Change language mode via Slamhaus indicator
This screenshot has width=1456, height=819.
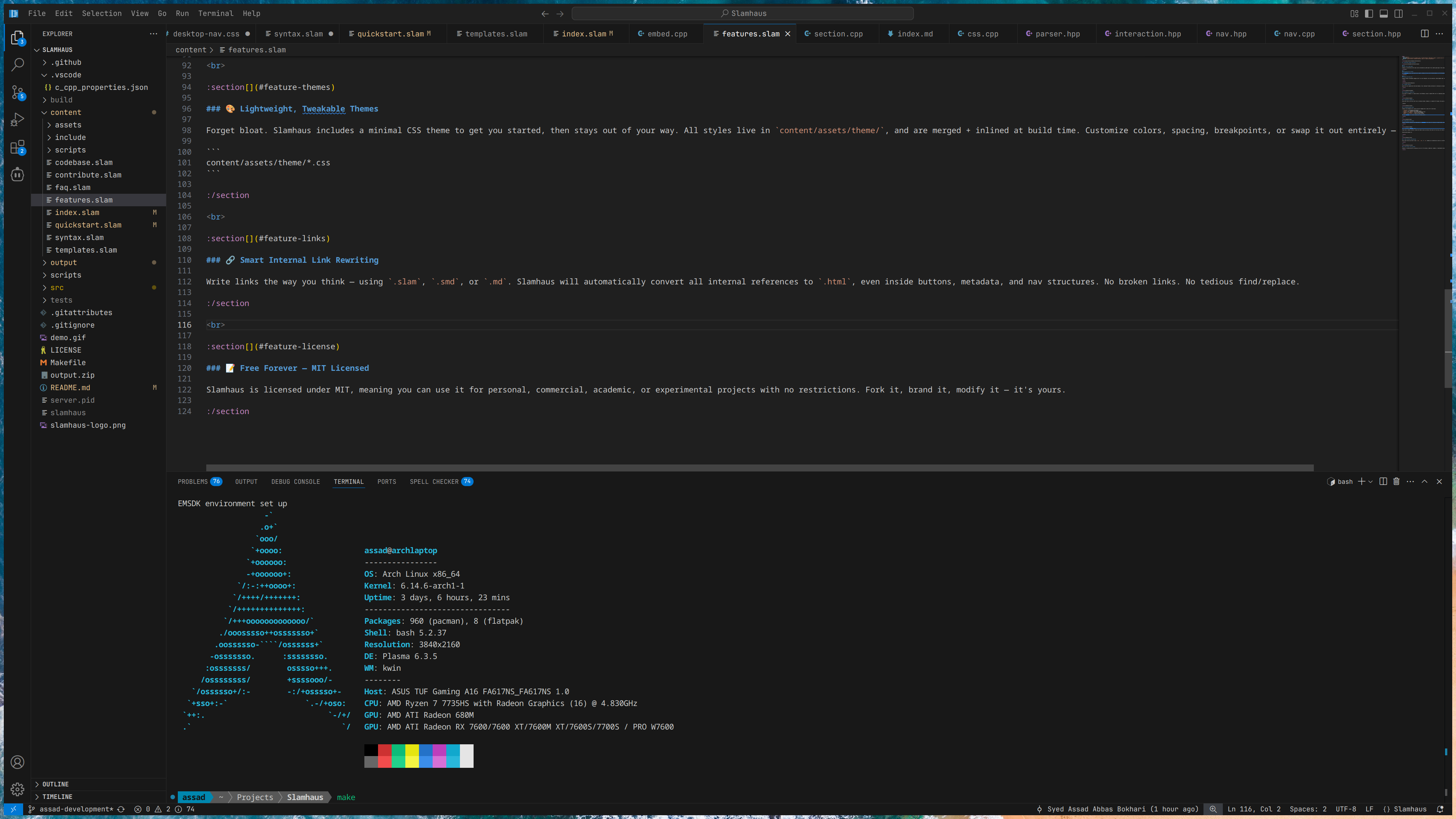click(1404, 810)
